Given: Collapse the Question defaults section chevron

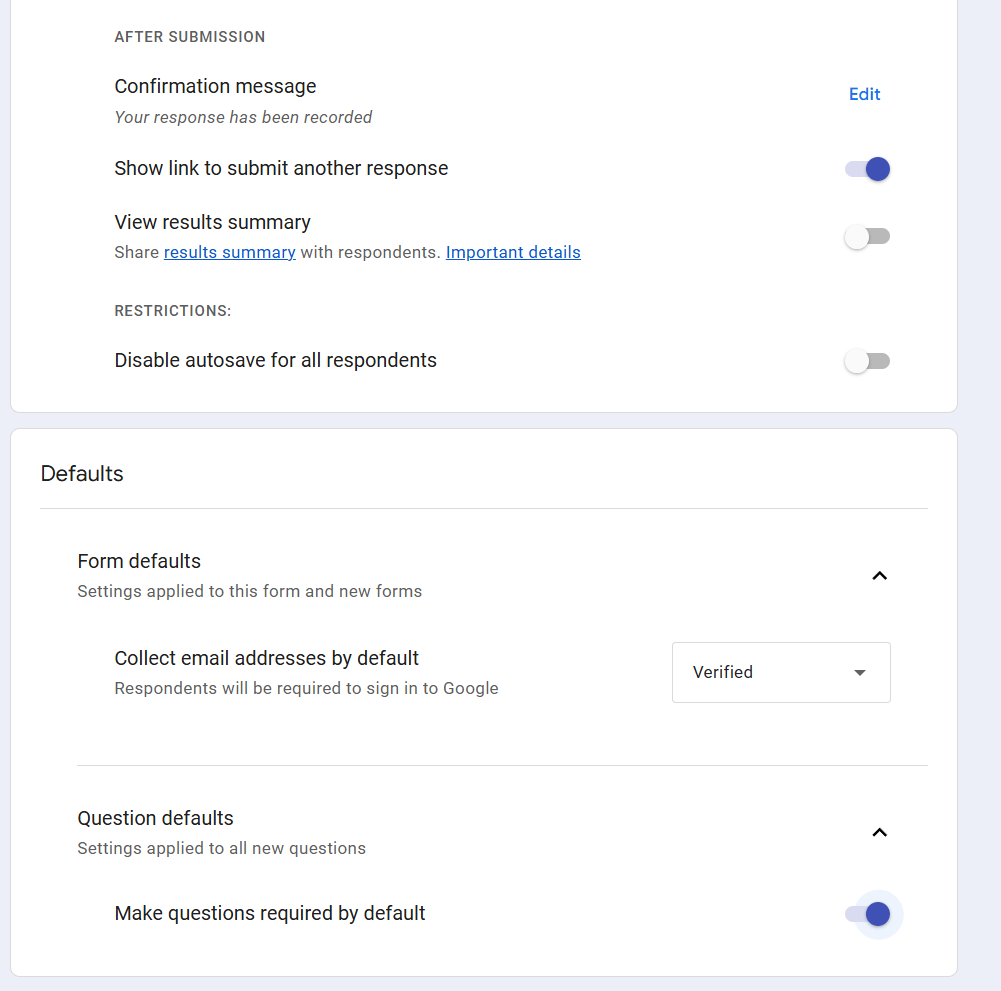Looking at the screenshot, I should tap(879, 832).
